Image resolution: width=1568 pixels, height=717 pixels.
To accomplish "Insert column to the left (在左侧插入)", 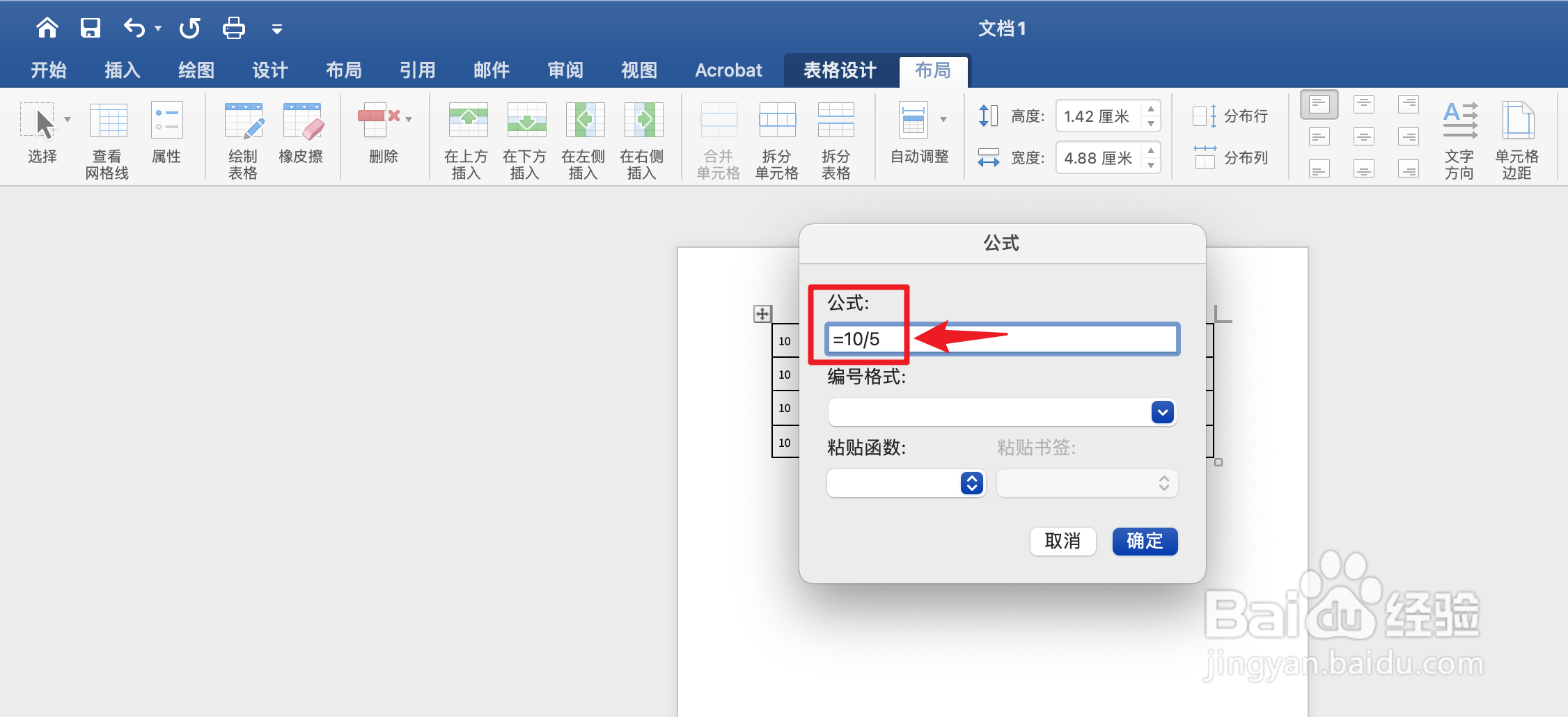I will (x=583, y=141).
